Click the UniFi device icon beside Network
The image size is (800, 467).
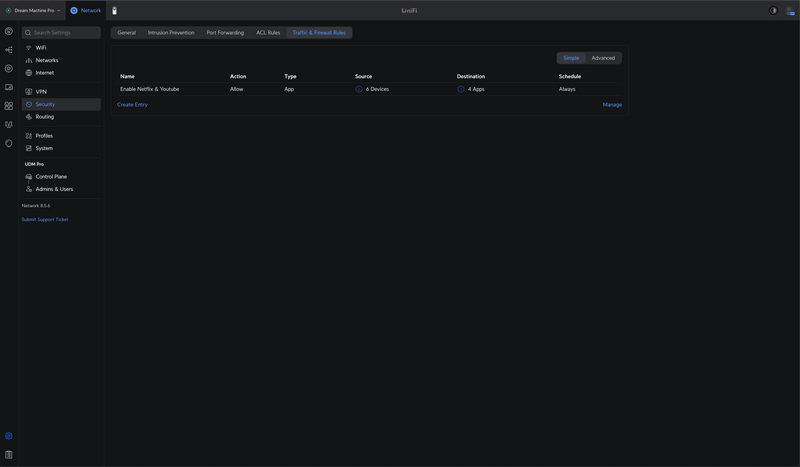[x=114, y=11]
